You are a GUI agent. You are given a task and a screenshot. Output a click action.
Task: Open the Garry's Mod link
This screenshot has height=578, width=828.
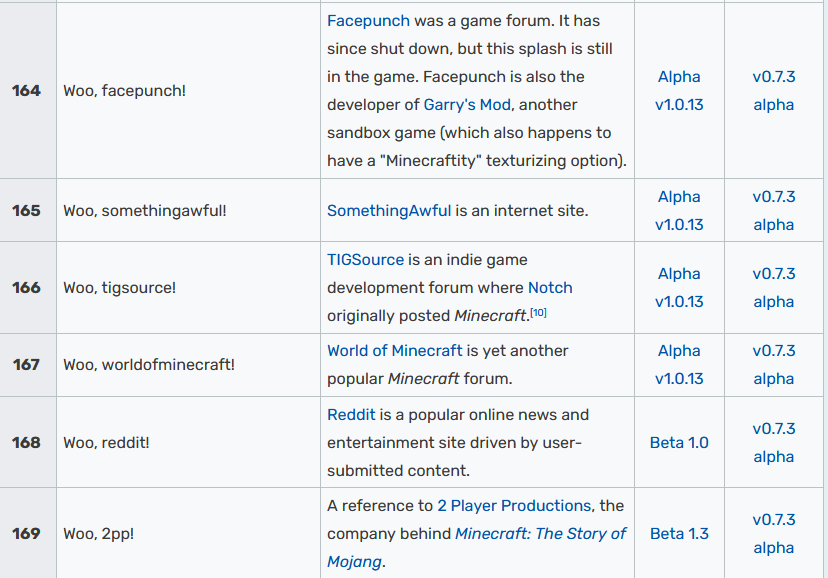click(467, 105)
